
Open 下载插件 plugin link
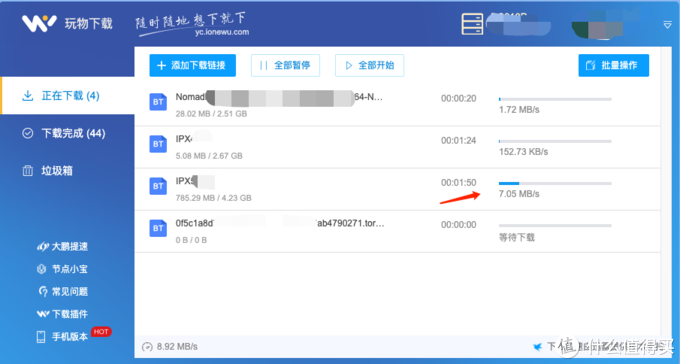pos(63,314)
